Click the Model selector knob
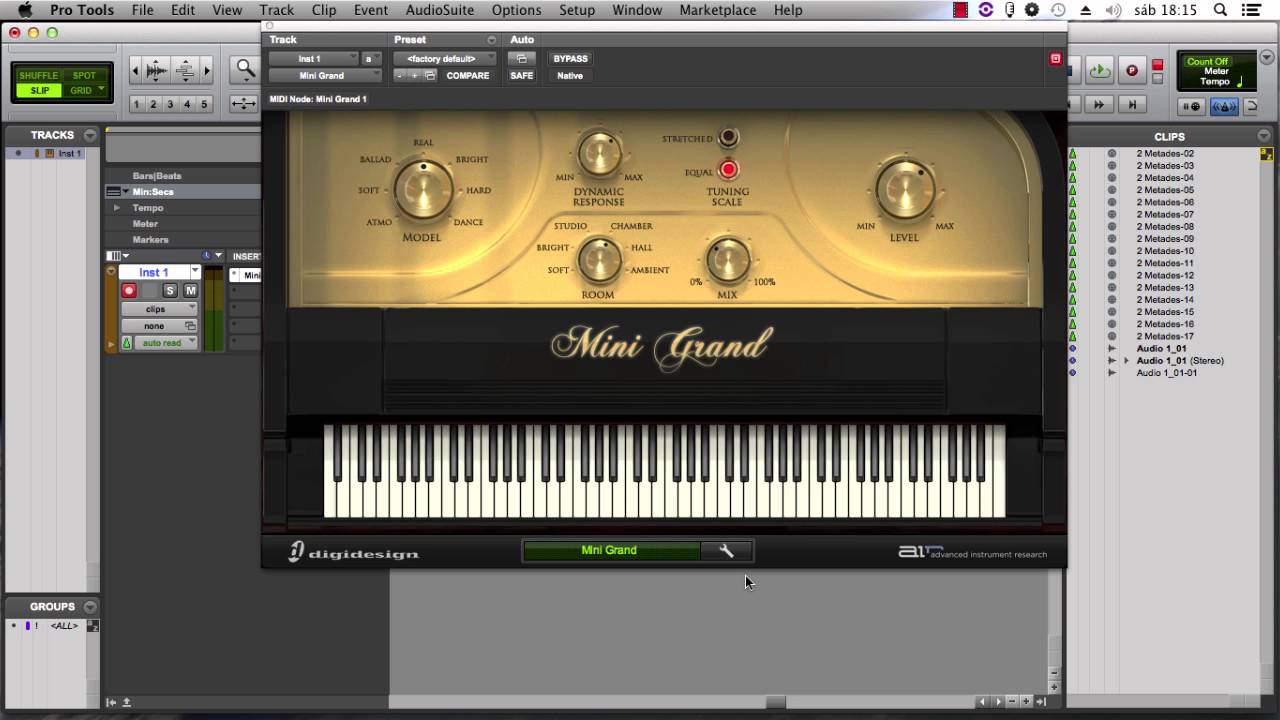 [422, 190]
